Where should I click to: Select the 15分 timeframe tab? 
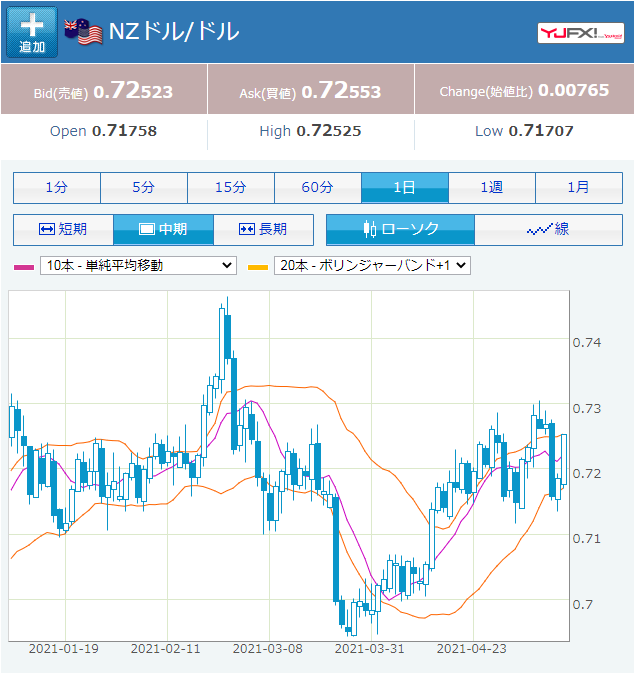[231, 188]
